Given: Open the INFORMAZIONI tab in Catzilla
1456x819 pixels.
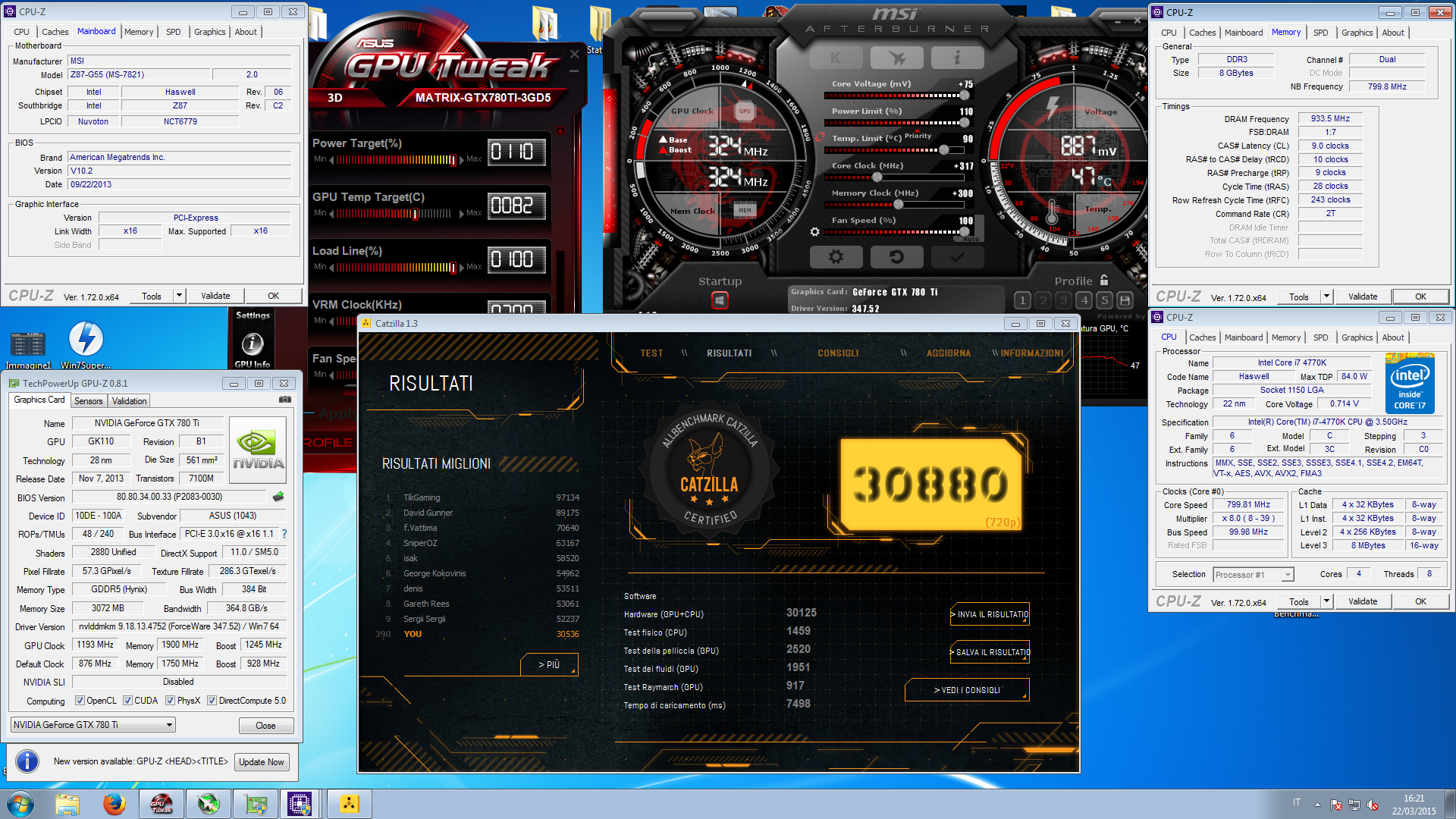Looking at the screenshot, I should click(x=1032, y=353).
